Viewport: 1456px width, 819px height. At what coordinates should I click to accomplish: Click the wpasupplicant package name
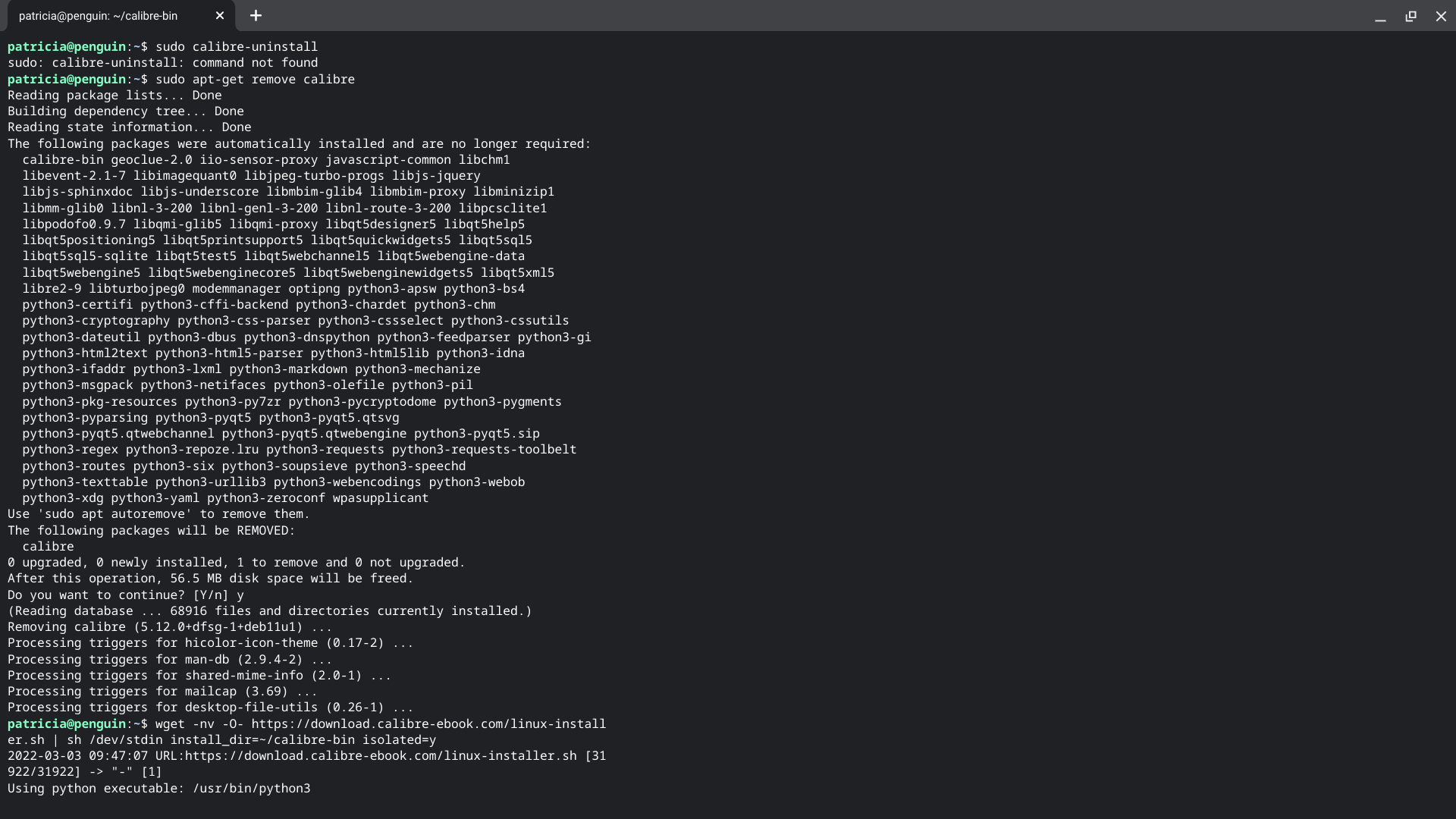pyautogui.click(x=381, y=498)
